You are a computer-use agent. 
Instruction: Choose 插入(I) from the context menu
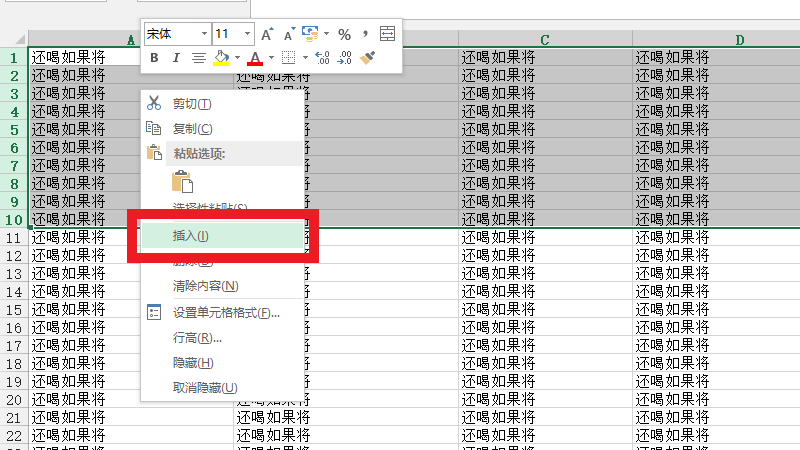[191, 236]
